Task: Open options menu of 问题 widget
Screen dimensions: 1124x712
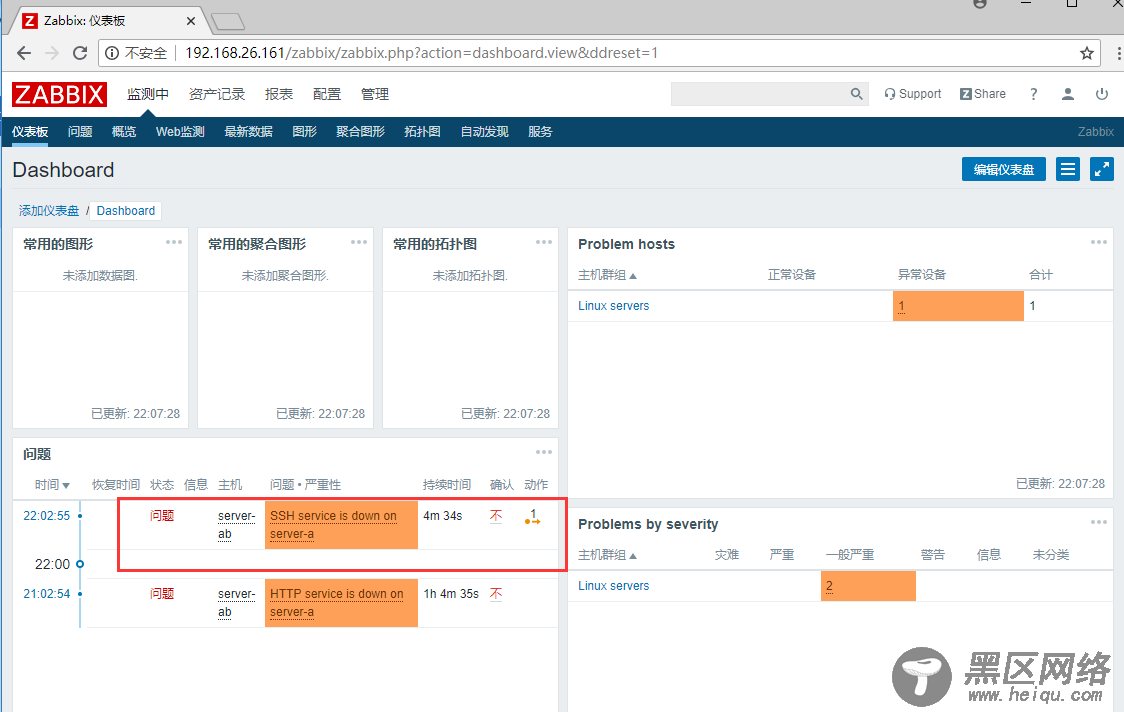Action: (x=543, y=452)
